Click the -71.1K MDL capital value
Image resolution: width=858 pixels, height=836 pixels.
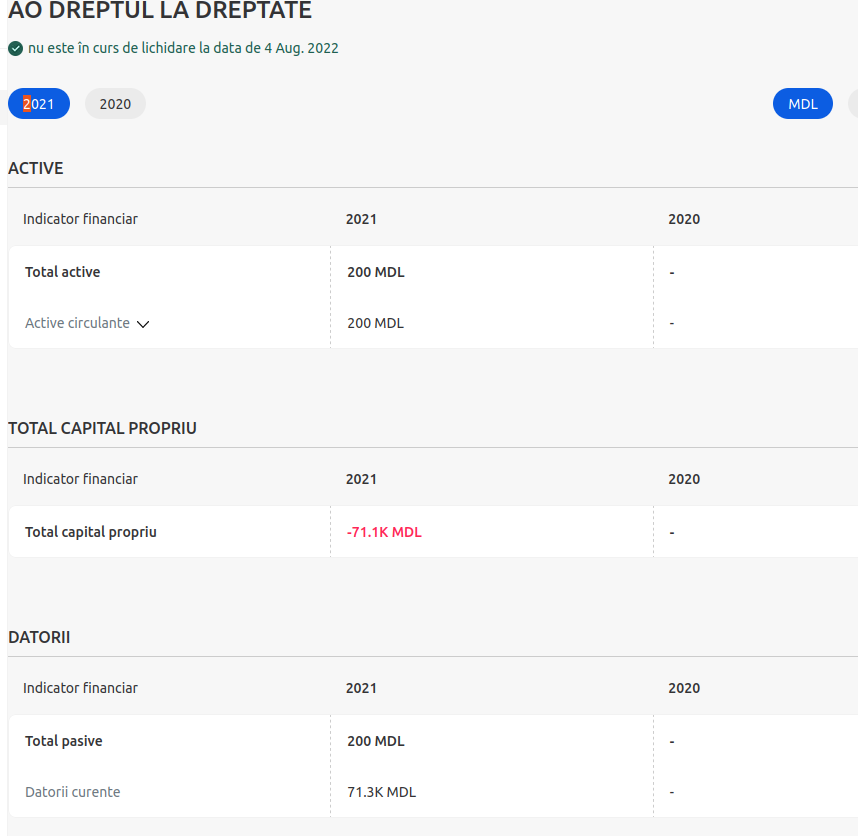(x=384, y=532)
